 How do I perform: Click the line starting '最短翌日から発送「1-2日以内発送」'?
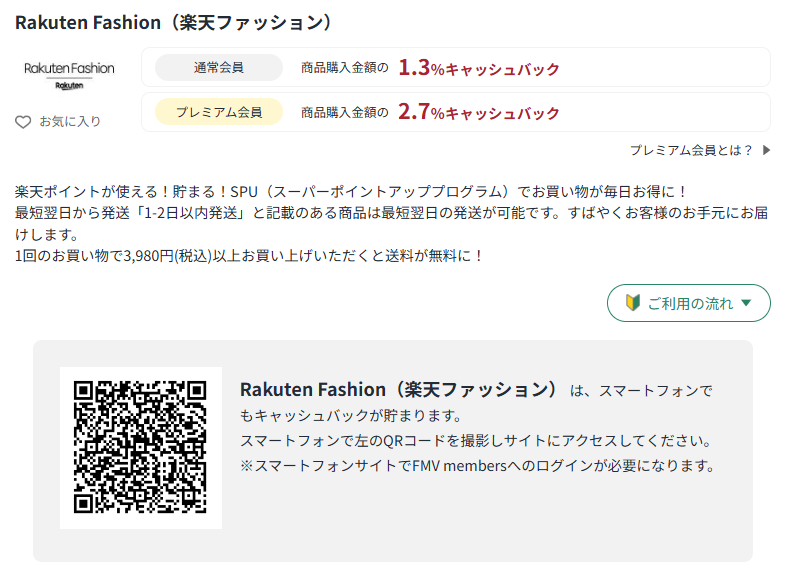click(391, 224)
